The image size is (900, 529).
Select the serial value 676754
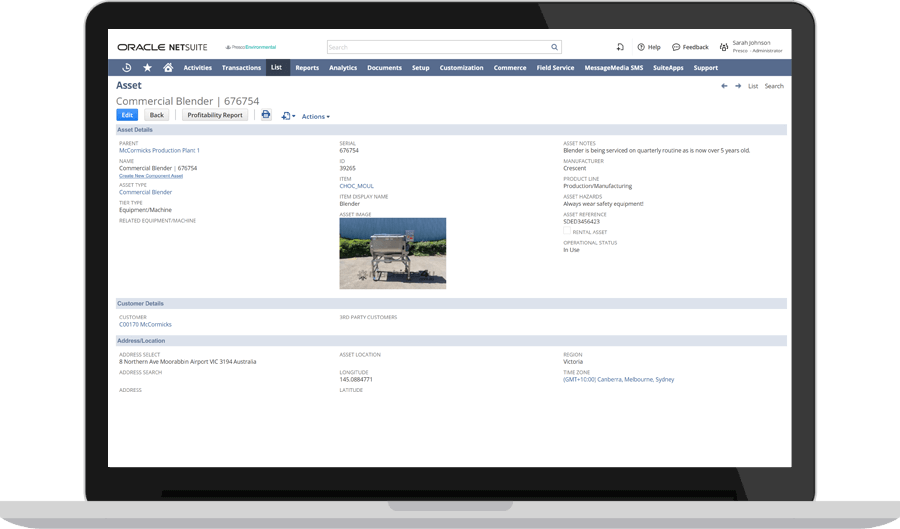[x=349, y=150]
